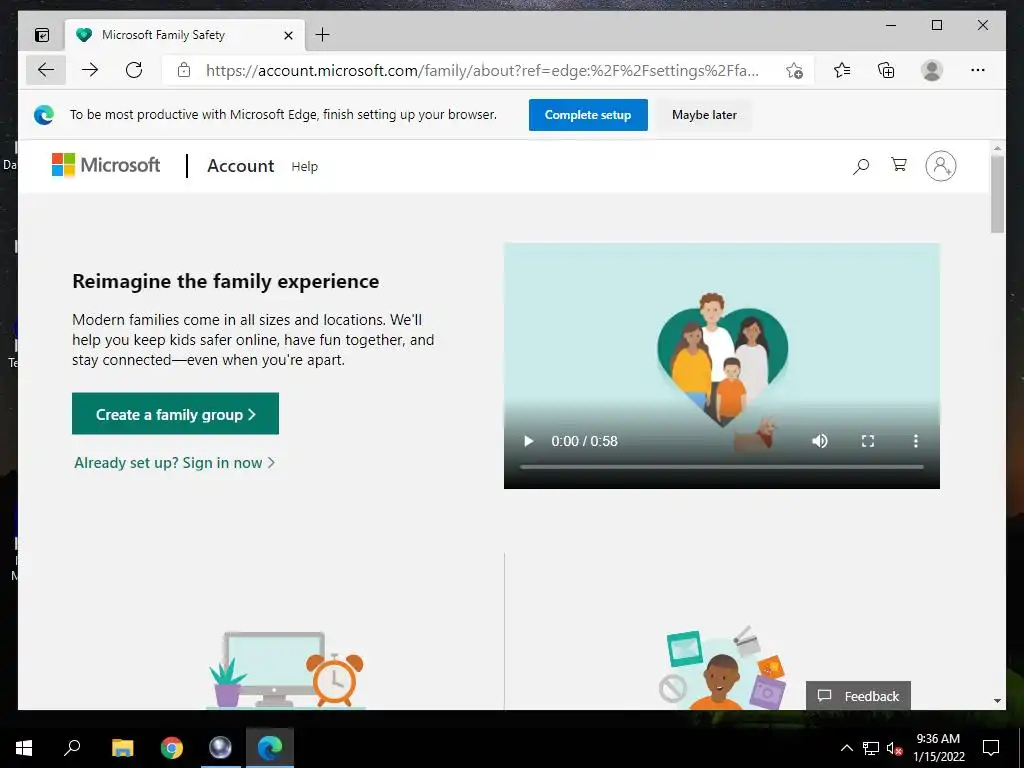Click the Edge logo in setup banner
The image size is (1024, 768).
[44, 115]
